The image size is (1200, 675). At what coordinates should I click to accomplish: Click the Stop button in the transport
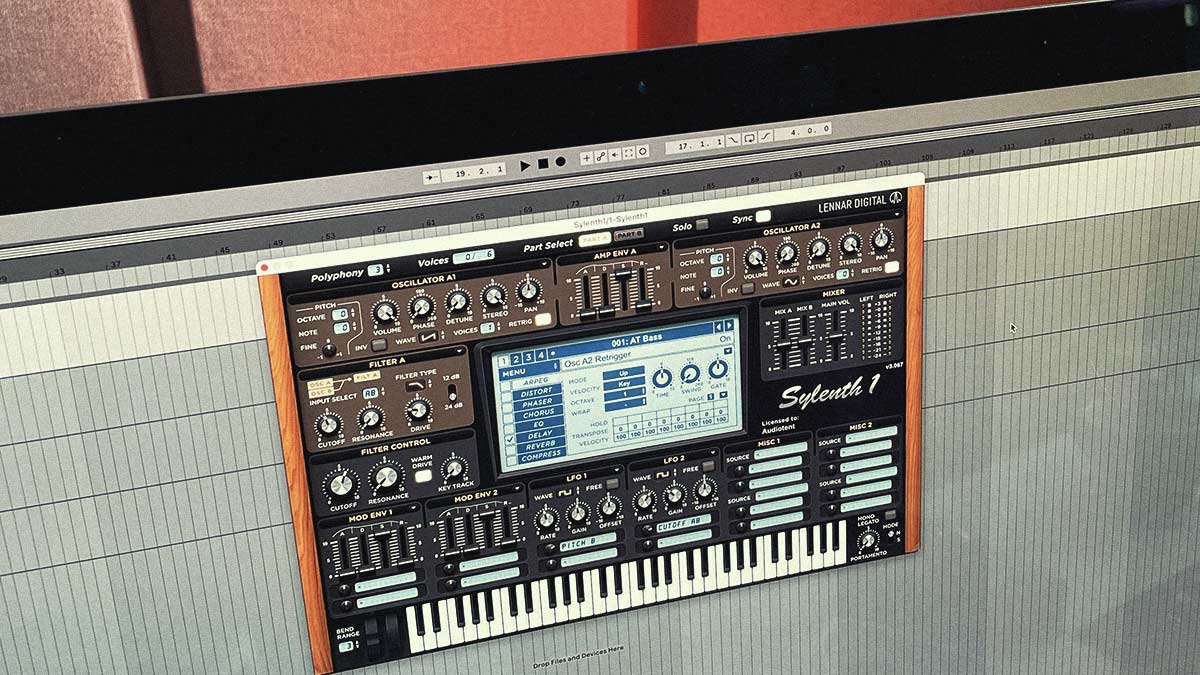[x=543, y=163]
